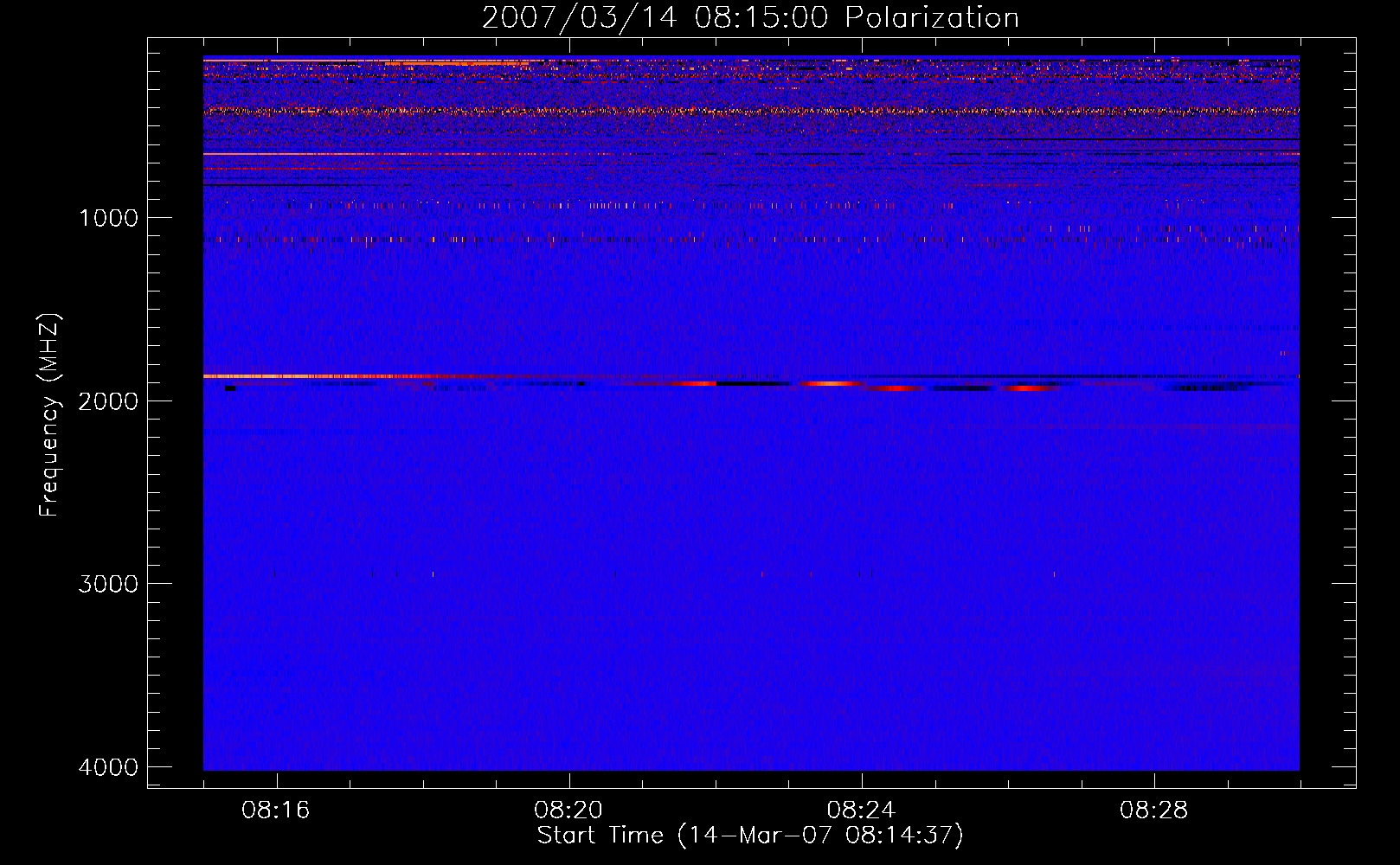
Task: Click the 4000 frequency tick label
Action: 108,767
